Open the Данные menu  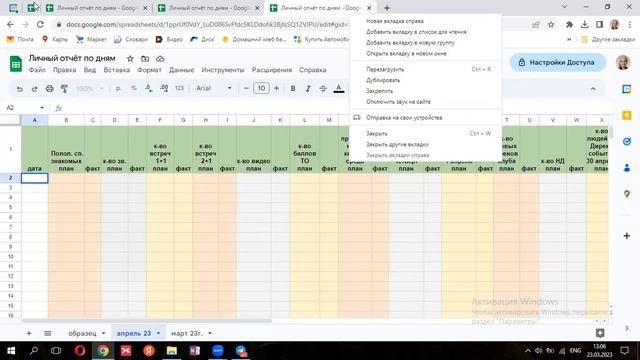[182, 70]
